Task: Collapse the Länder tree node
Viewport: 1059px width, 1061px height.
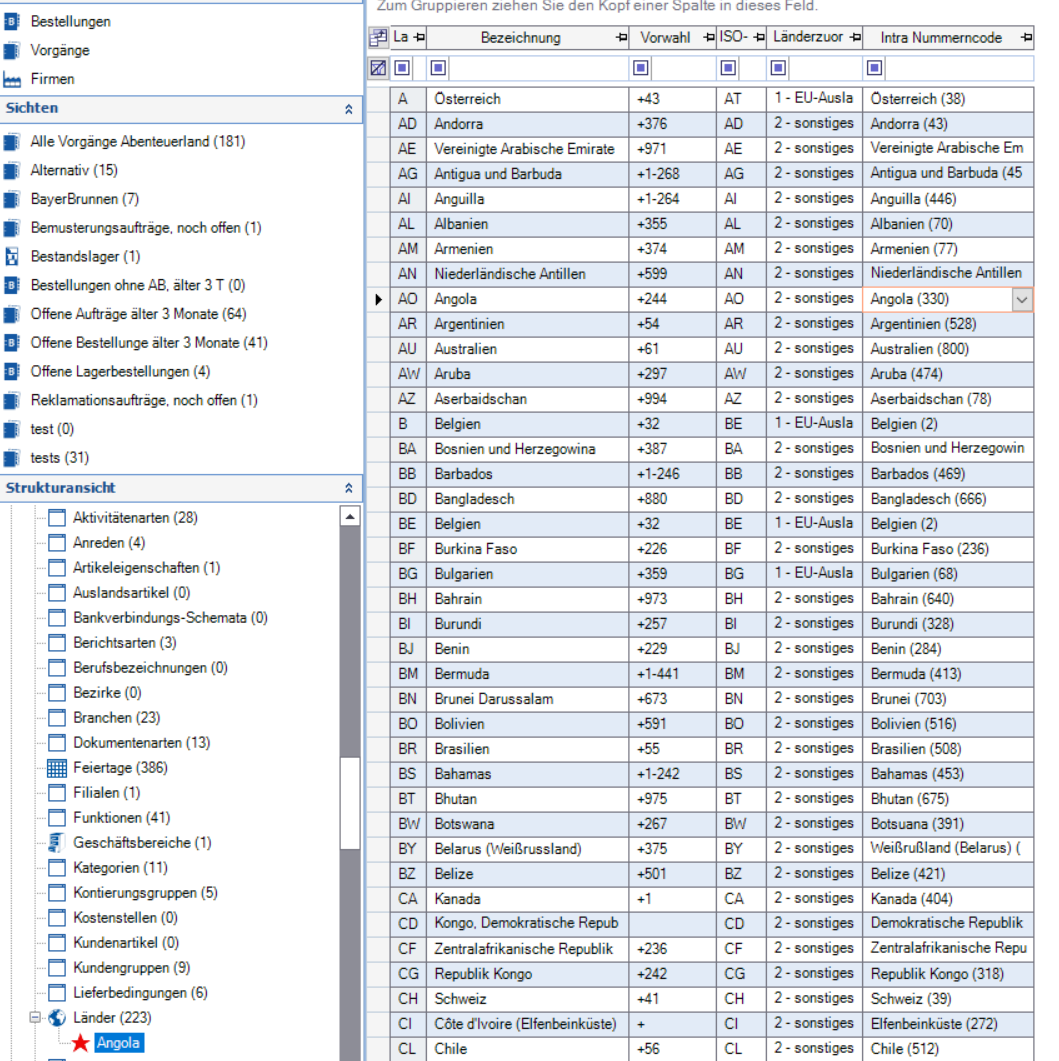Action: 36,1018
